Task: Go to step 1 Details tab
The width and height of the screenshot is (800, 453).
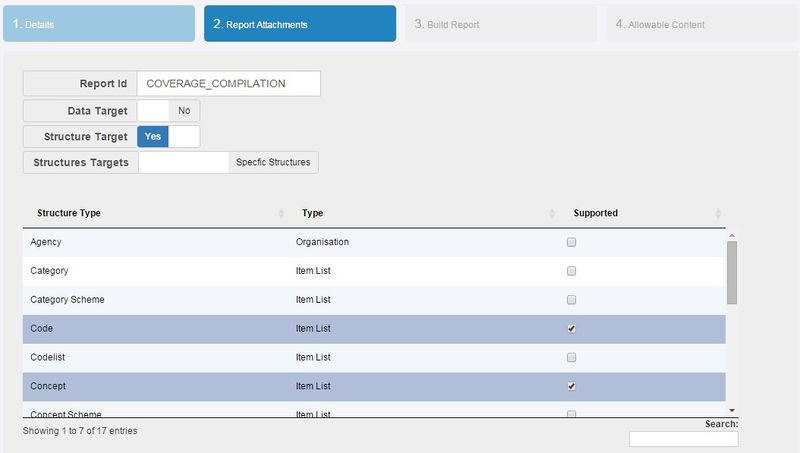Action: (99, 24)
